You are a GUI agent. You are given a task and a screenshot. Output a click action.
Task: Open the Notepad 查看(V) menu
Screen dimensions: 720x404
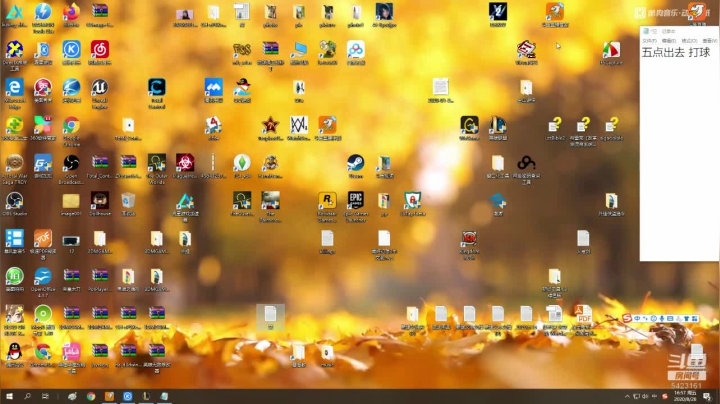point(709,41)
